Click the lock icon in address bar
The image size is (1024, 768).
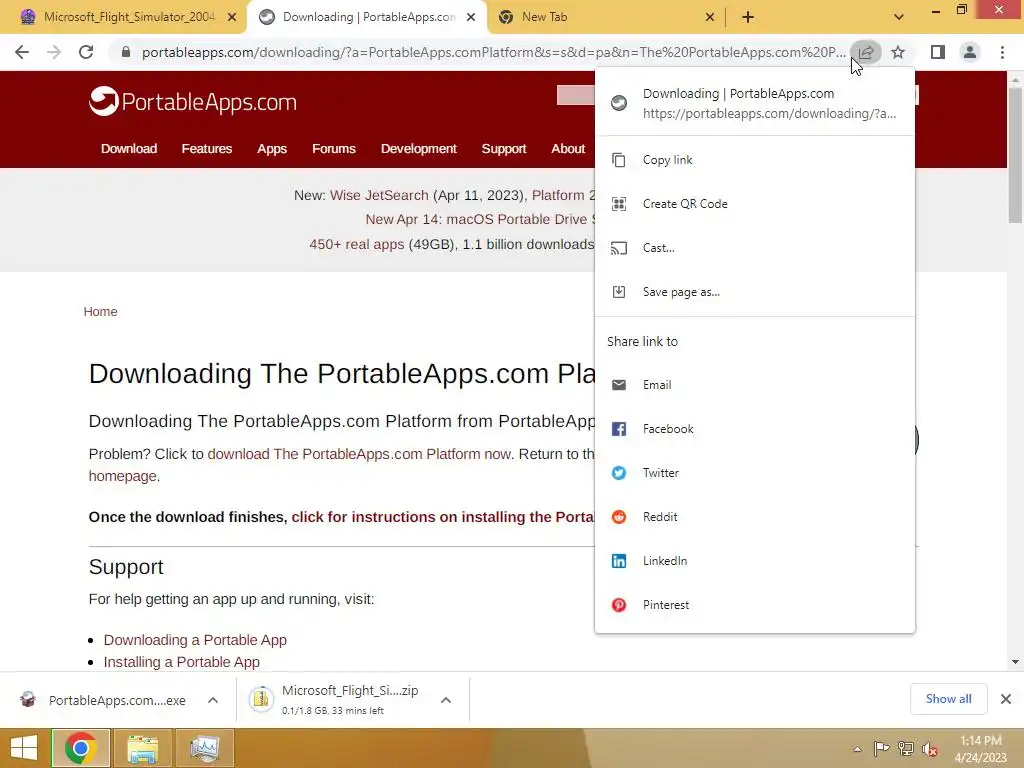click(125, 52)
